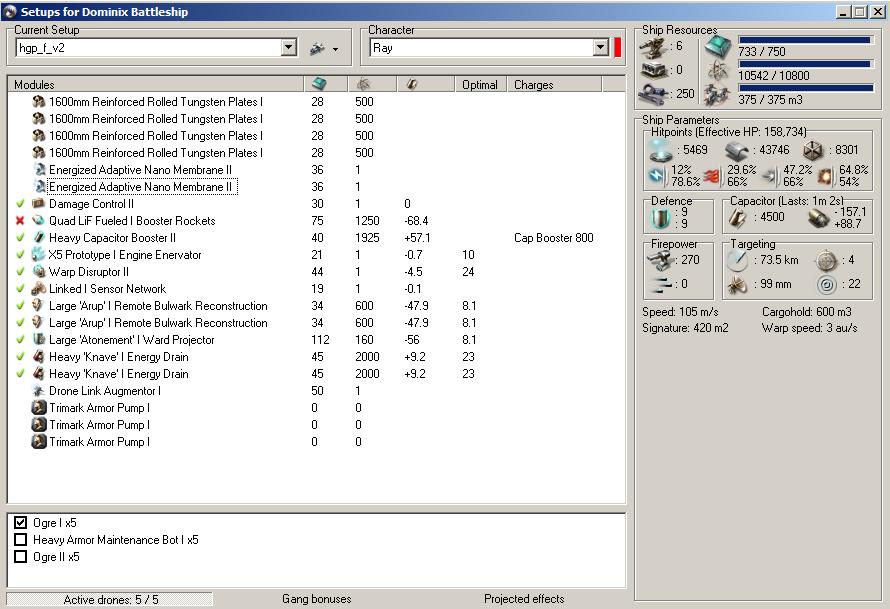Click Heavy Capacitor Booster II icon

pyautogui.click(x=39, y=237)
